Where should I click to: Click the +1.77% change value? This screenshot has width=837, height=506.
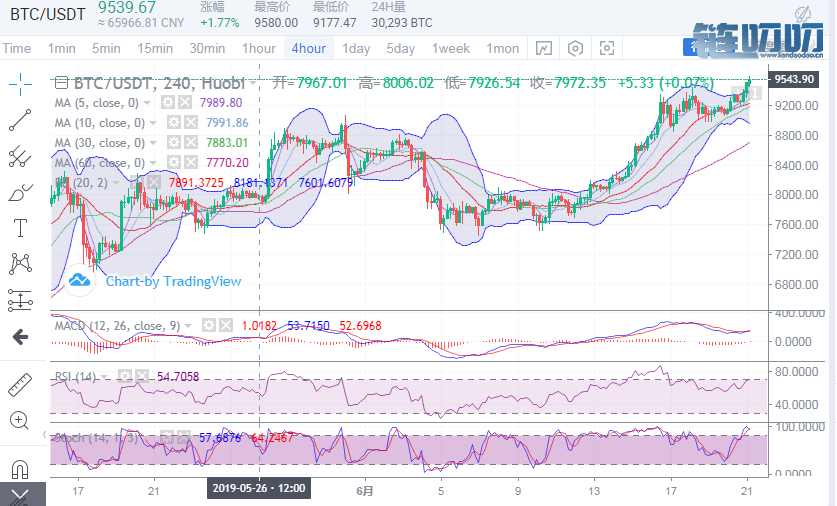[219, 23]
